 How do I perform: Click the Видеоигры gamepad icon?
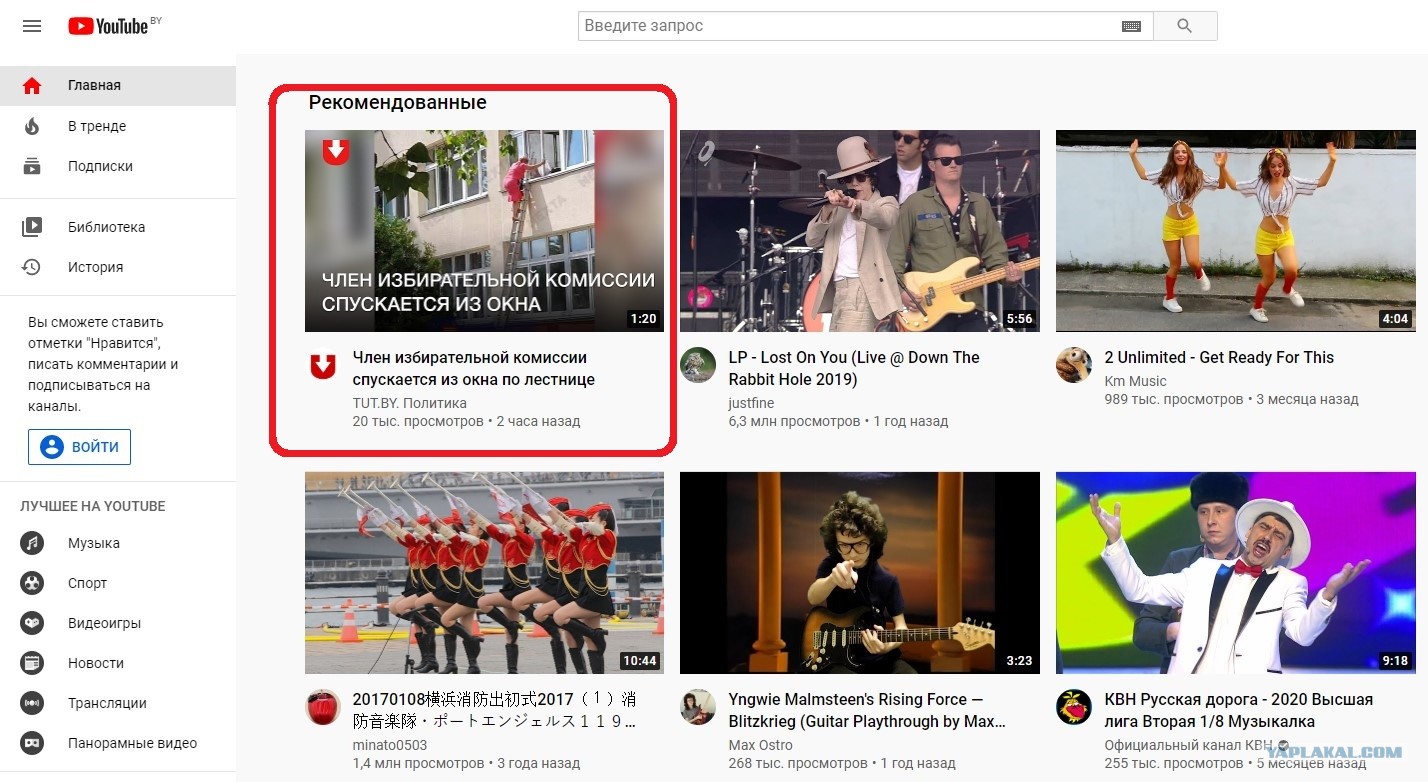pos(32,623)
